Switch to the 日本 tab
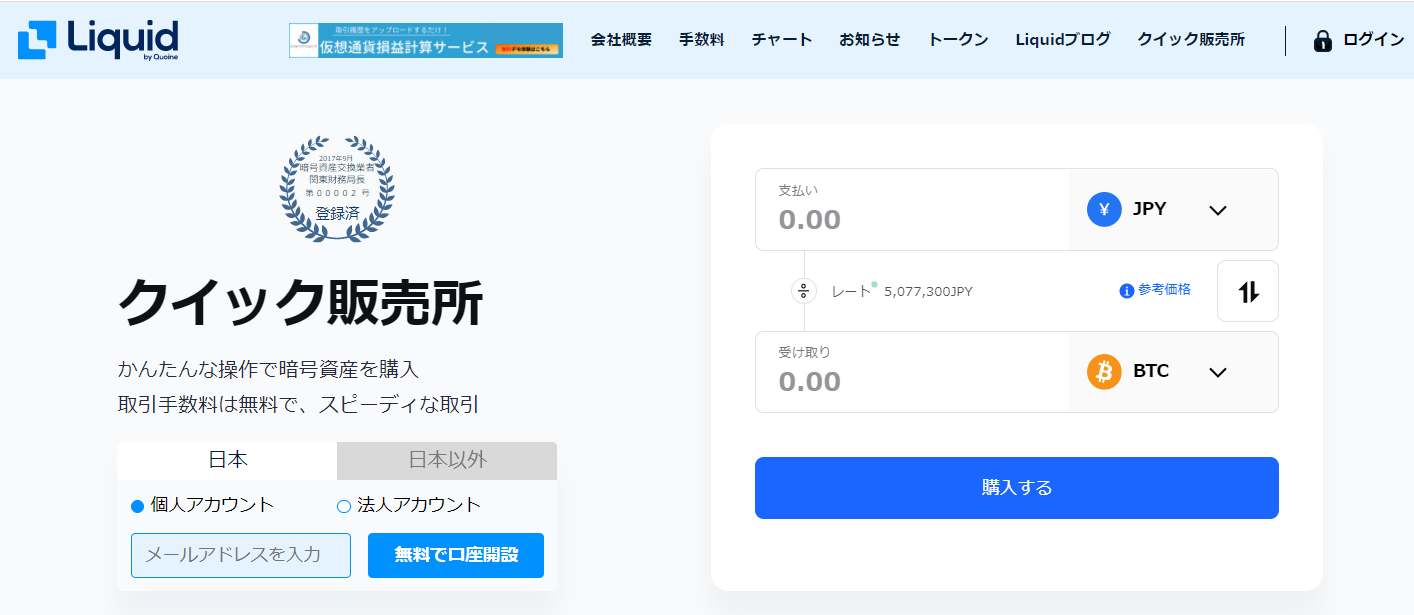Image resolution: width=1414 pixels, height=615 pixels. coord(227,460)
